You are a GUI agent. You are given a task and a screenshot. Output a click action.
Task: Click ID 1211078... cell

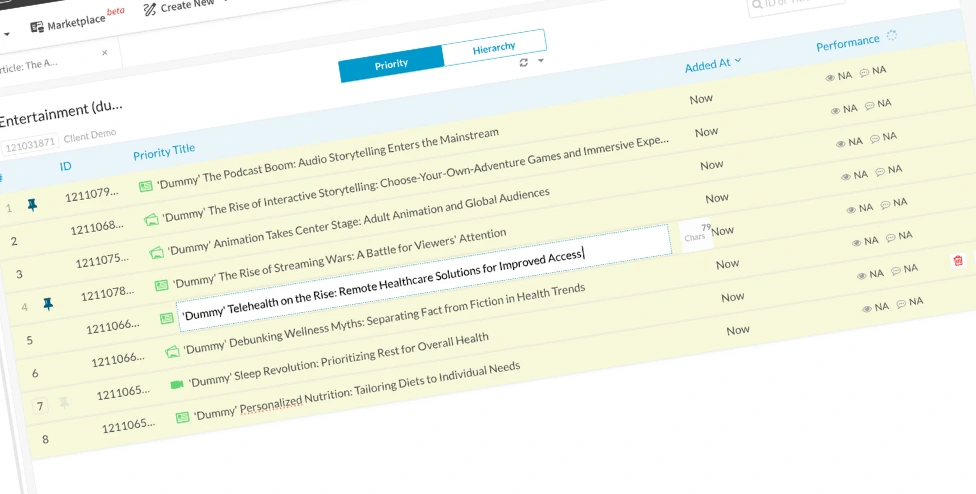[107, 294]
